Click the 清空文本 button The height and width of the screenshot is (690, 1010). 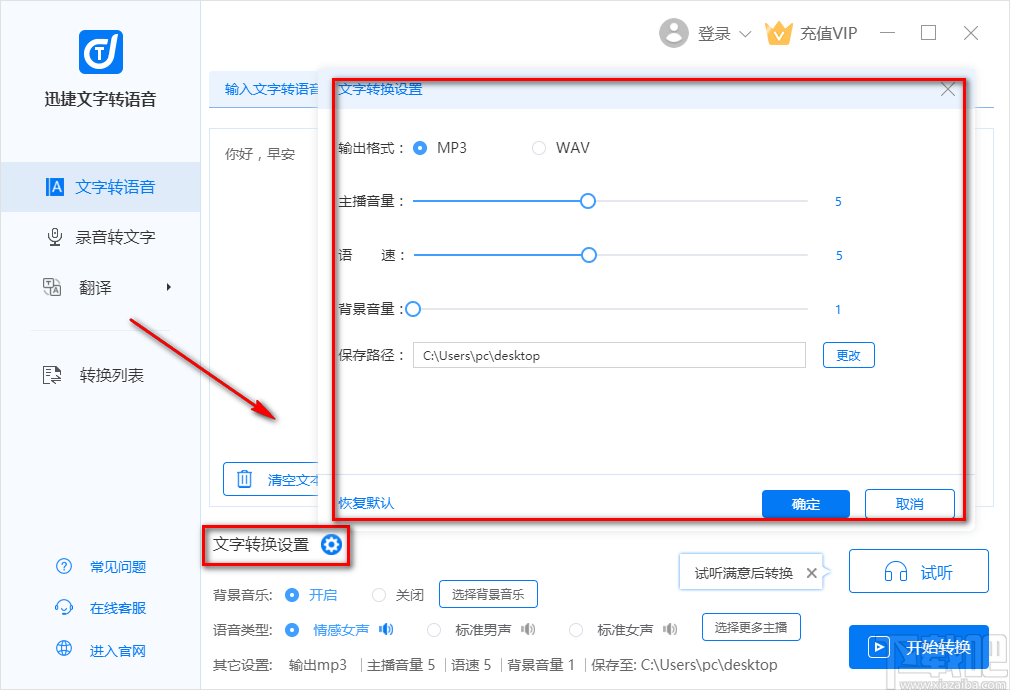[x=272, y=479]
